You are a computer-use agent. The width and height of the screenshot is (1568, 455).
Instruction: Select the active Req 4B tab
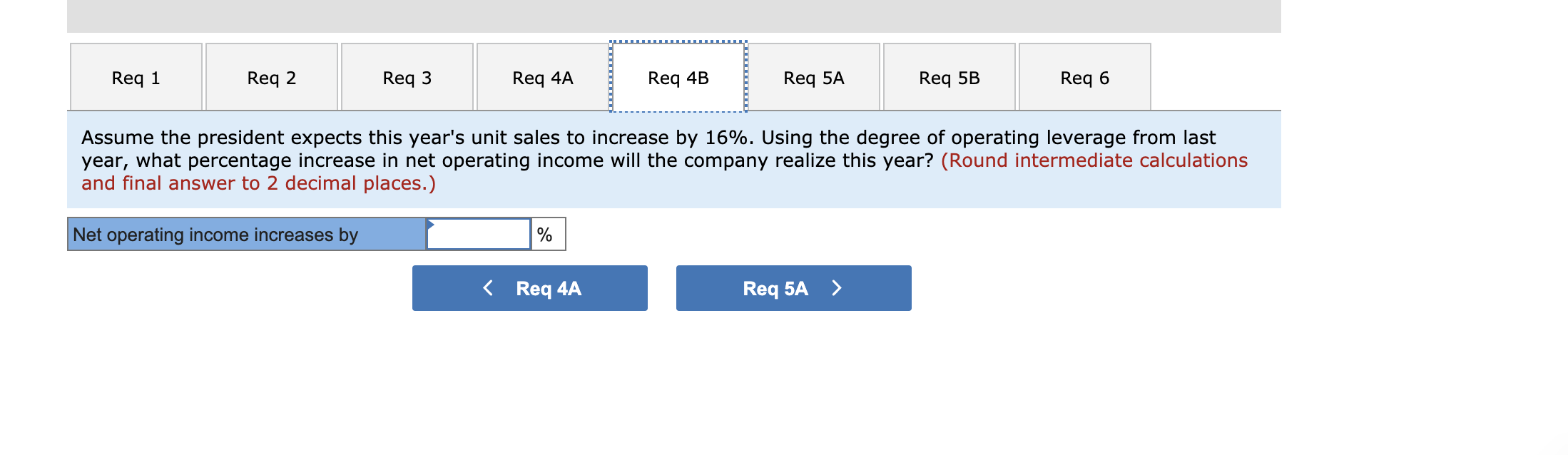pyautogui.click(x=676, y=77)
